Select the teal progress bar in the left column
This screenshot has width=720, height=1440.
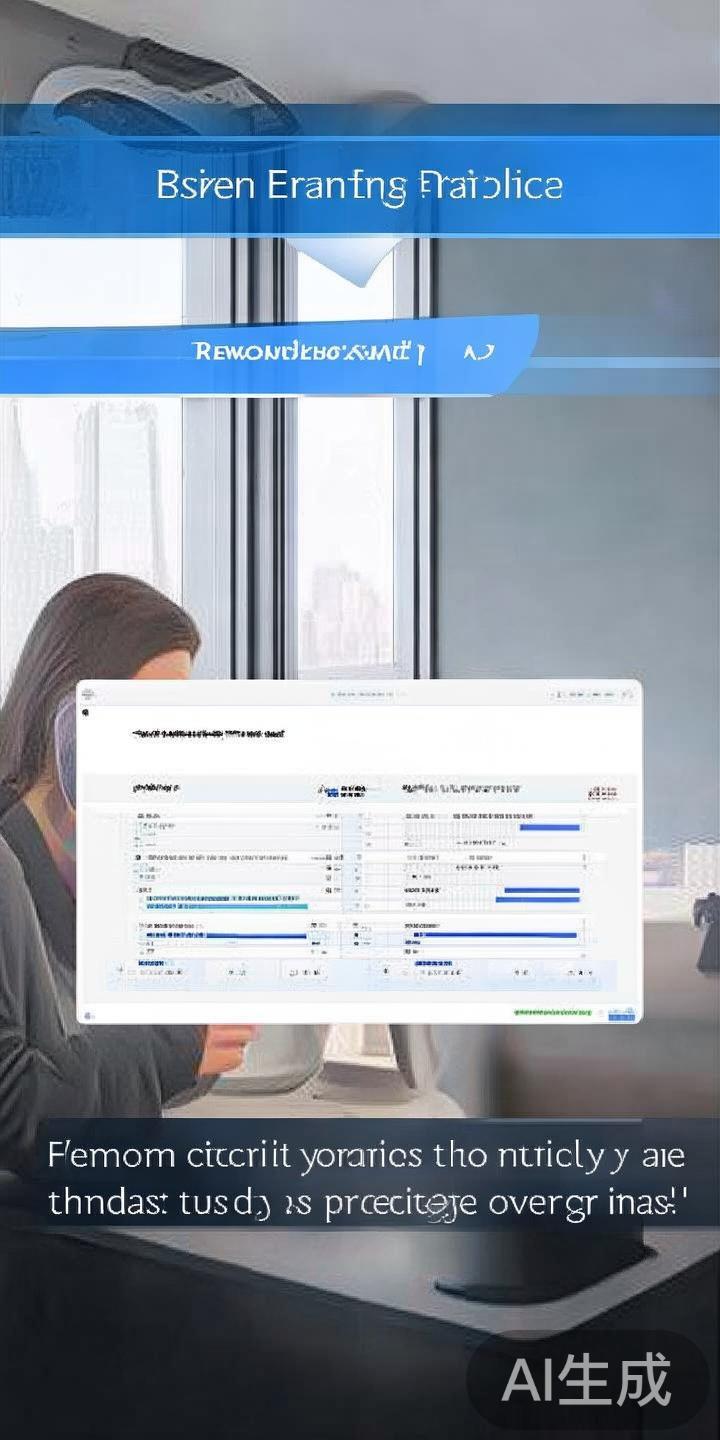pos(226,906)
